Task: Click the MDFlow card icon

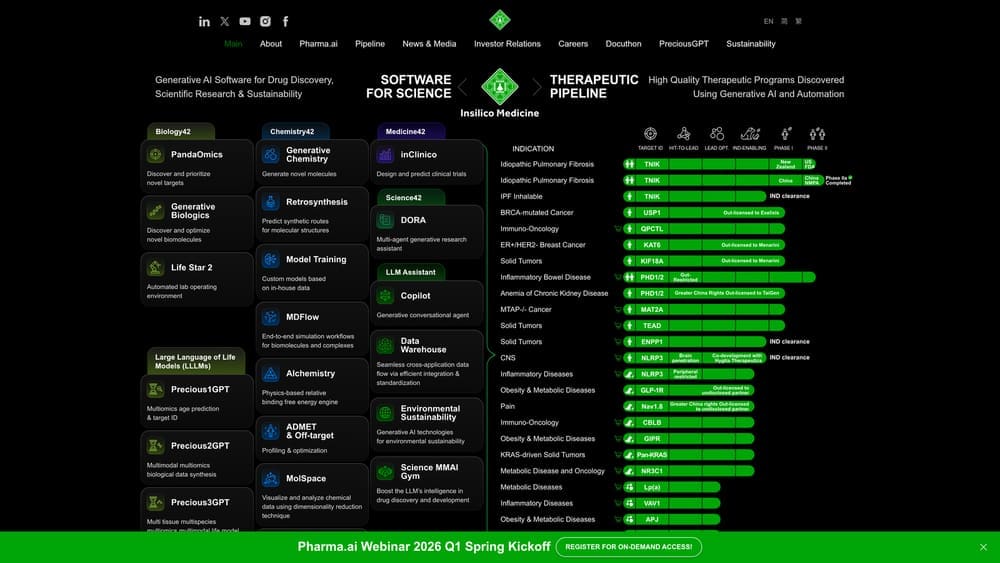Action: [x=270, y=317]
